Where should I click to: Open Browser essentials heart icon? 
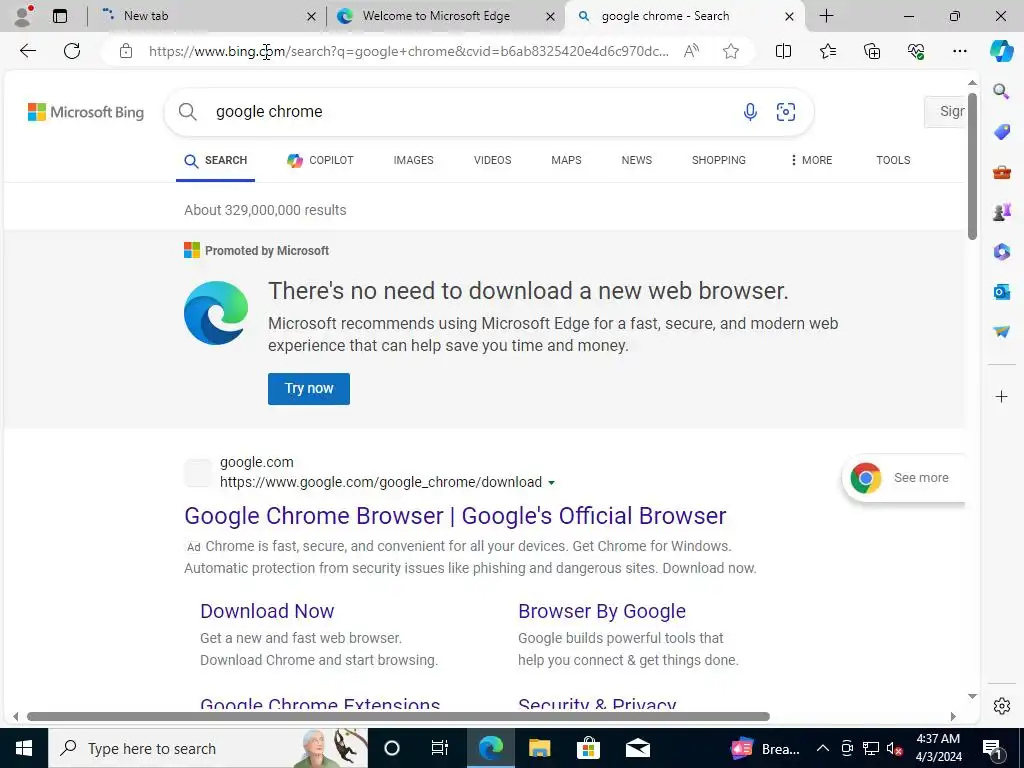[x=916, y=51]
